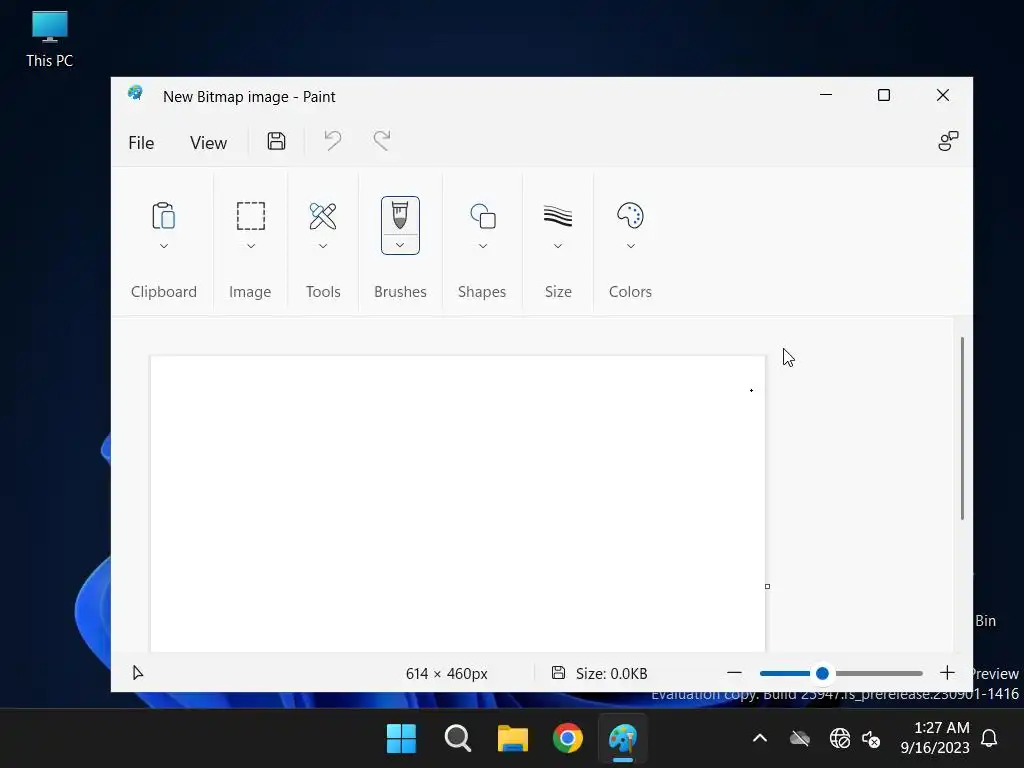The height and width of the screenshot is (768, 1024).
Task: Click on the white drawing canvas
Action: [x=457, y=504]
